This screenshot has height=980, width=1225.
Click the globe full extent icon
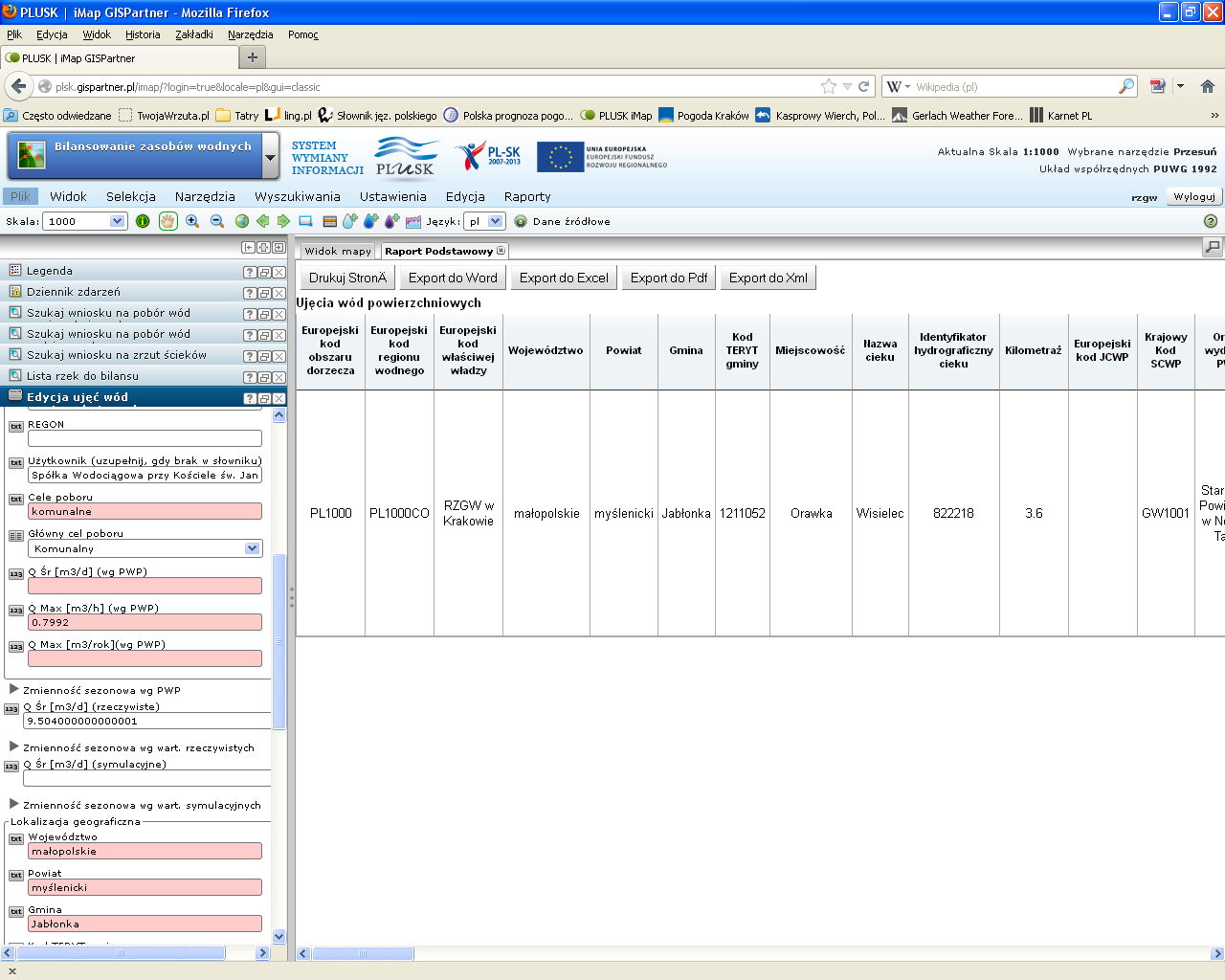[242, 221]
